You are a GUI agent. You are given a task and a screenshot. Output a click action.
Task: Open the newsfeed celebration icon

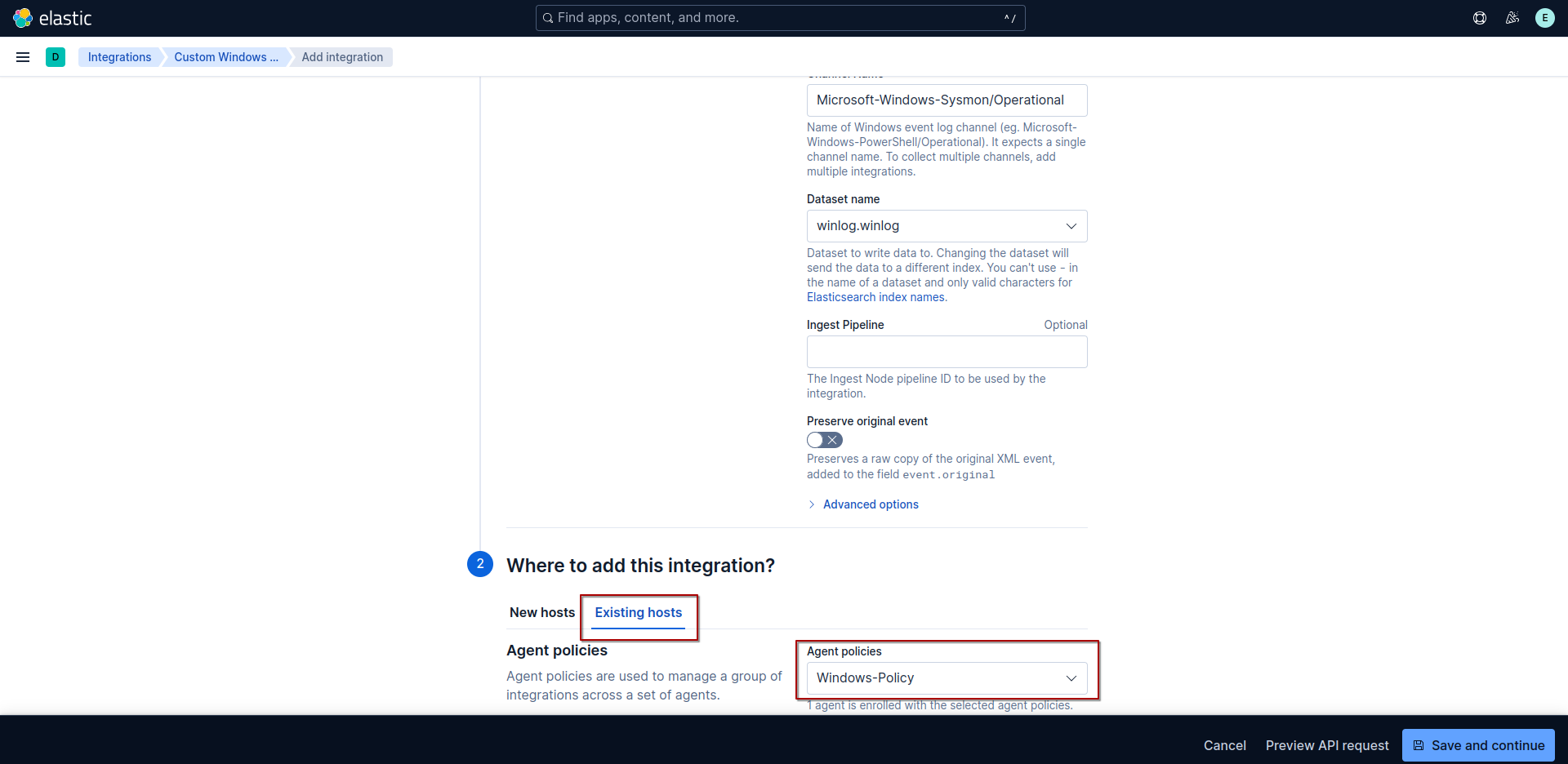point(1512,18)
